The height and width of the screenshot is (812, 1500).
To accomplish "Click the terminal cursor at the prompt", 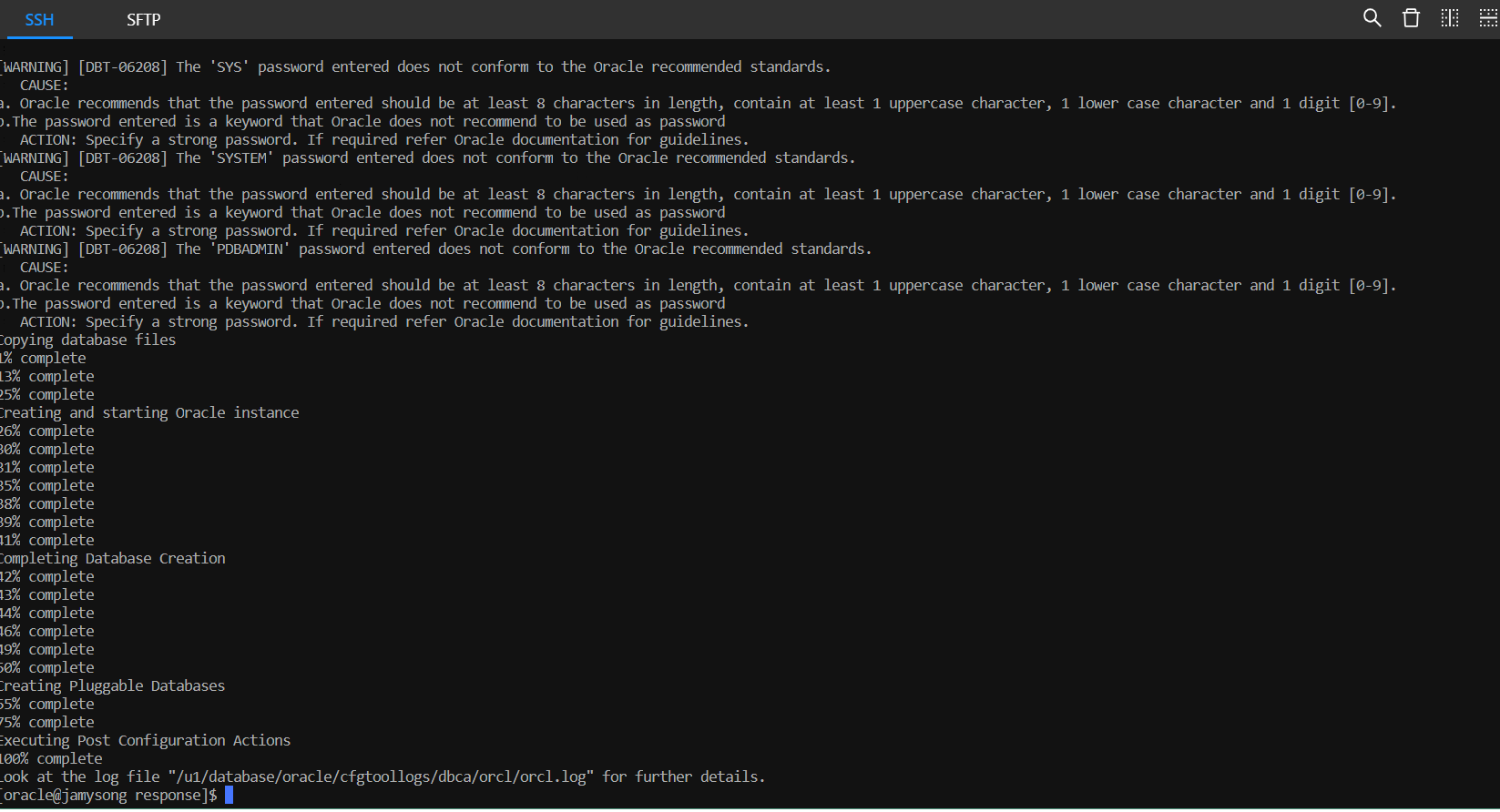I will click(x=229, y=795).
